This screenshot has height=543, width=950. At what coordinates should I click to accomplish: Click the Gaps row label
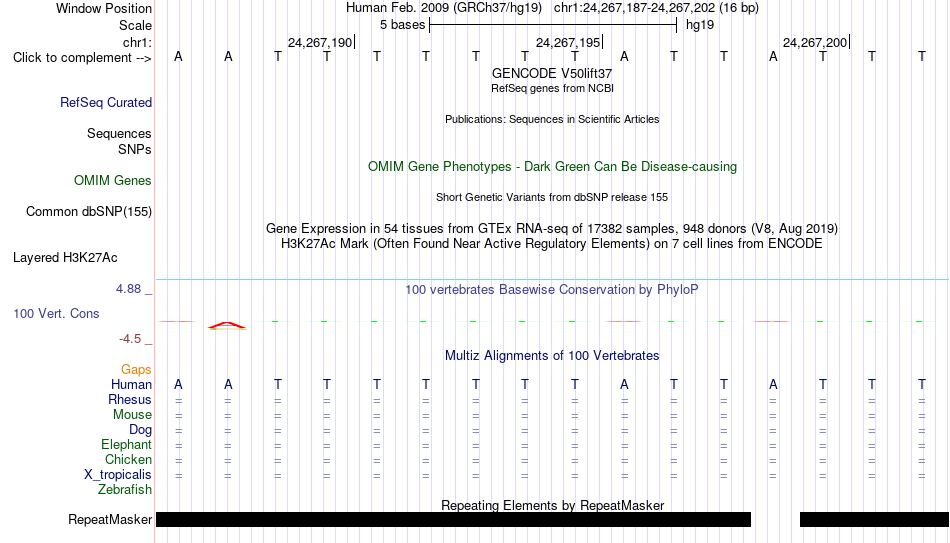coord(136,370)
